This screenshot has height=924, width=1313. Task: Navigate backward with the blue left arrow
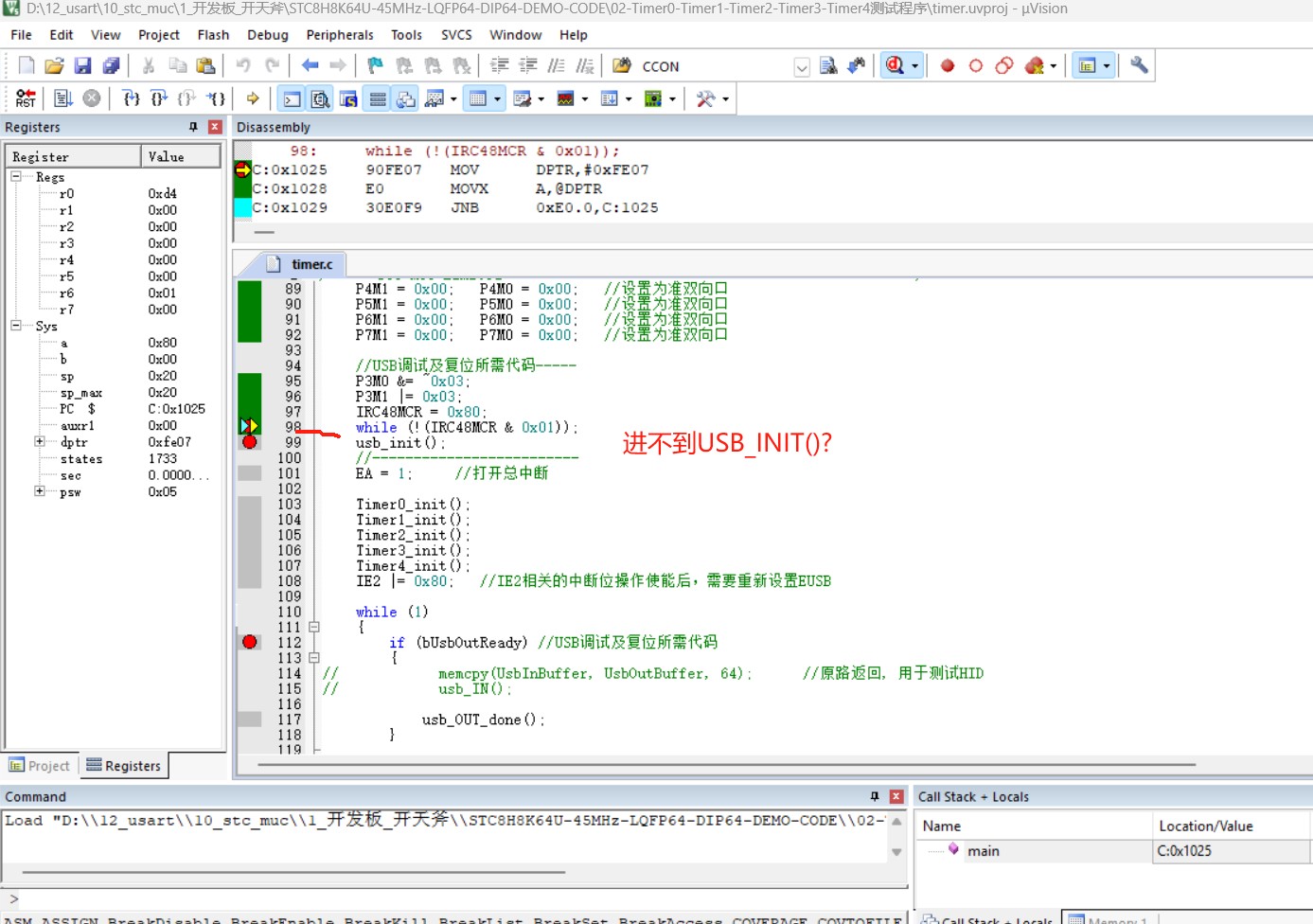click(x=310, y=65)
